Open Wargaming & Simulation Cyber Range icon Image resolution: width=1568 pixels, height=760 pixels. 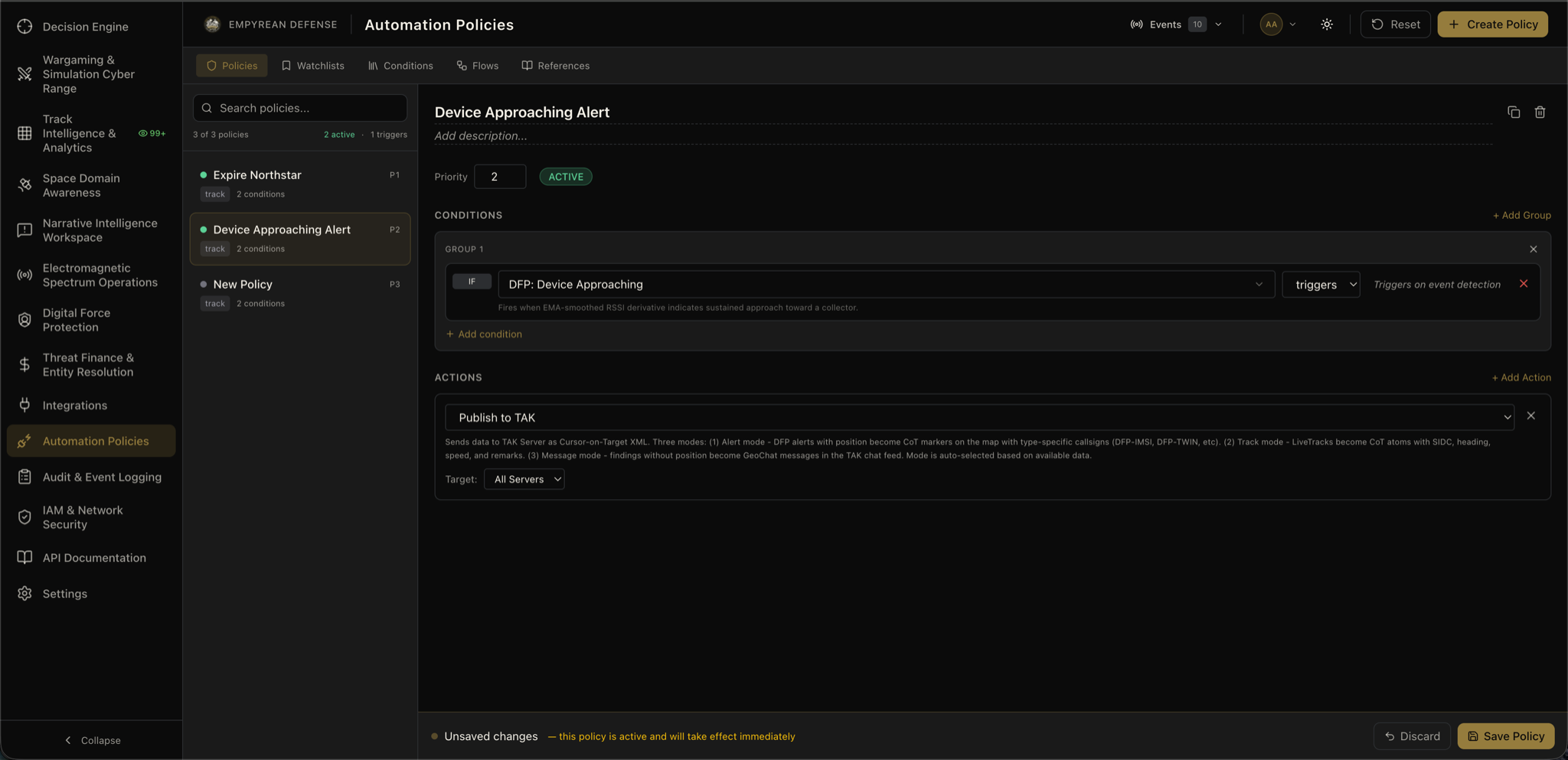click(x=24, y=74)
